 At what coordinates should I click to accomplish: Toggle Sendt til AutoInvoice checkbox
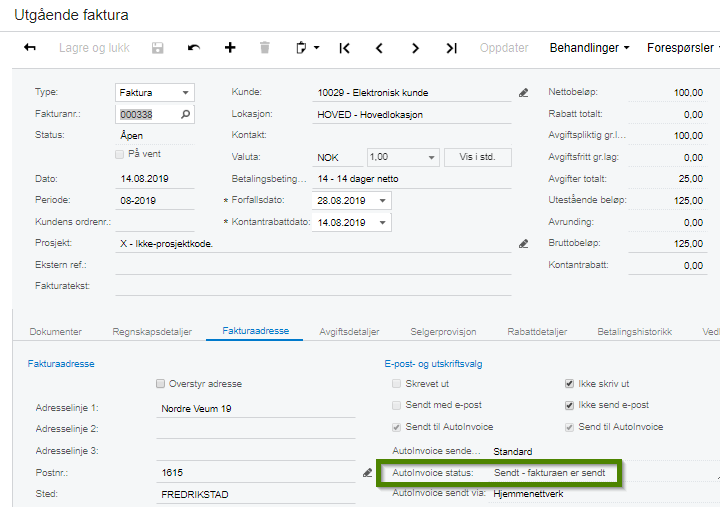(396, 427)
